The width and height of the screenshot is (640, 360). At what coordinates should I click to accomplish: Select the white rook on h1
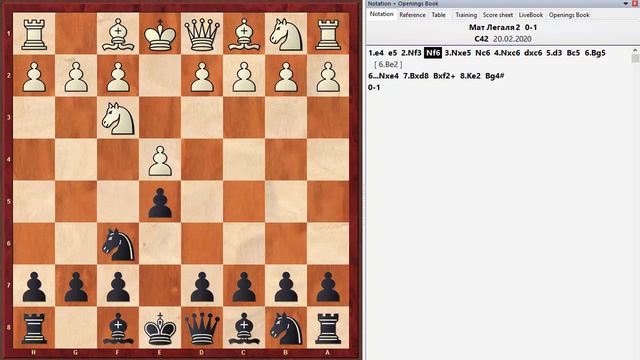34,33
